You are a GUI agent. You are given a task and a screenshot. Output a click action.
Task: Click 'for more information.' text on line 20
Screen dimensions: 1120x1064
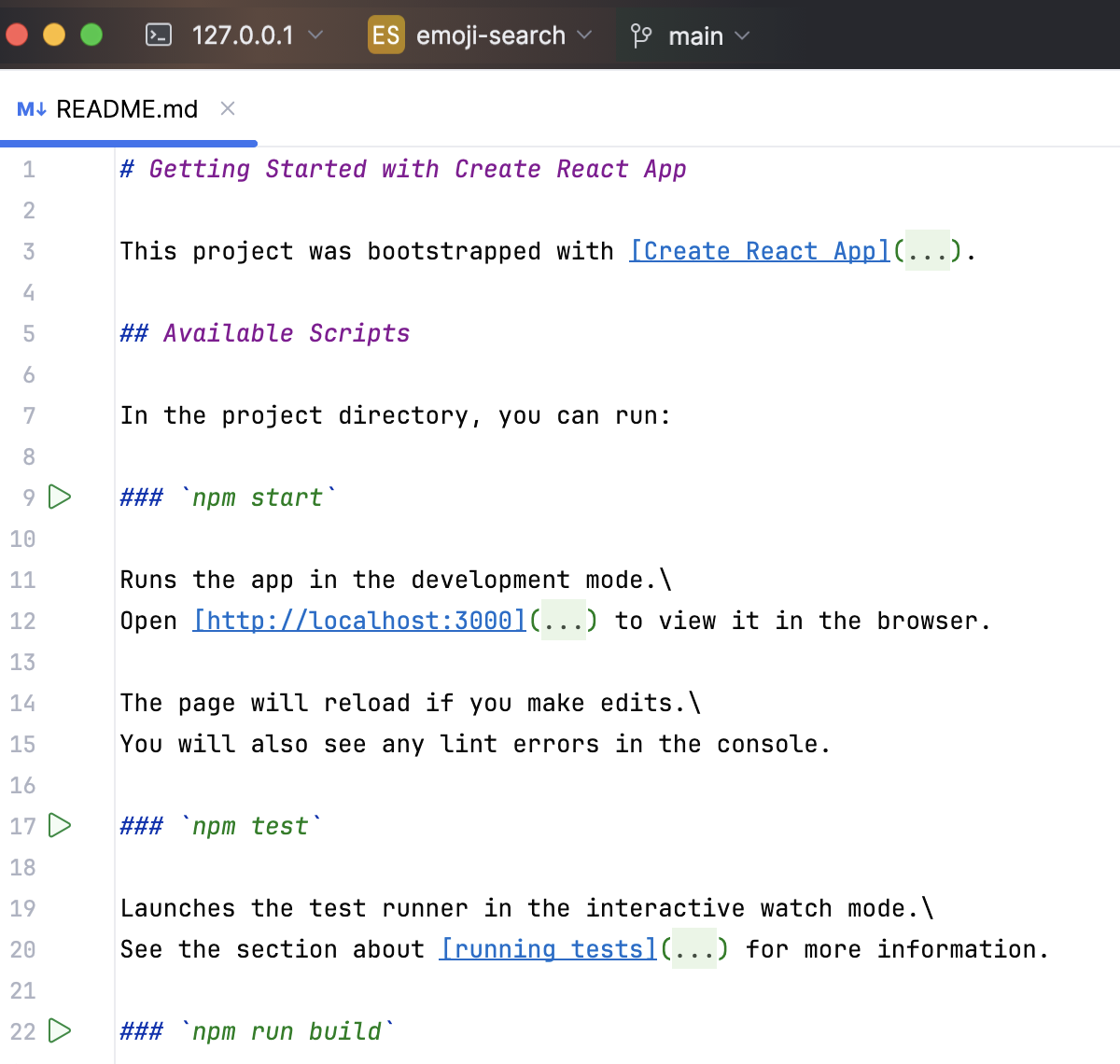pos(898,949)
